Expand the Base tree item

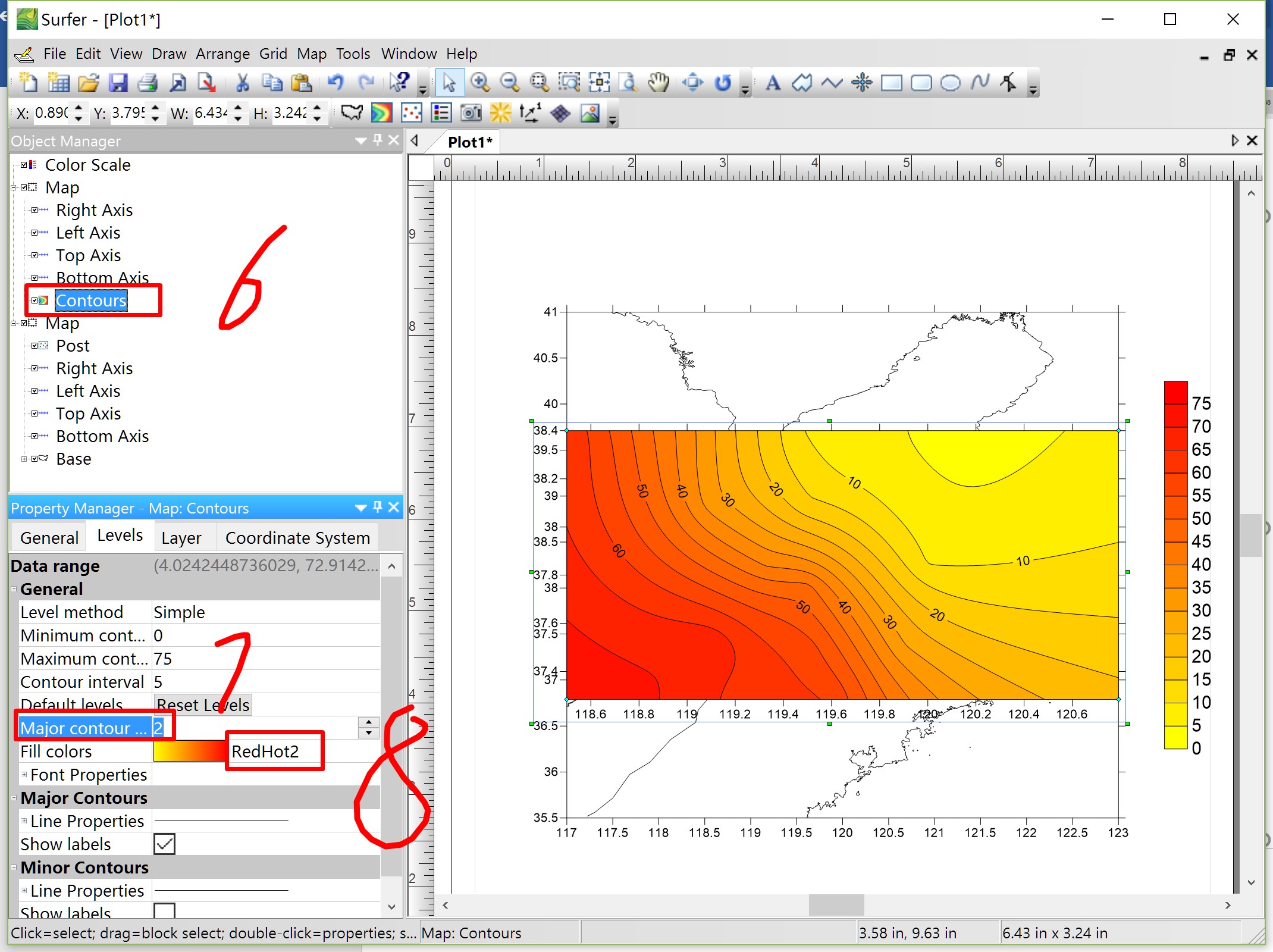tap(24, 459)
